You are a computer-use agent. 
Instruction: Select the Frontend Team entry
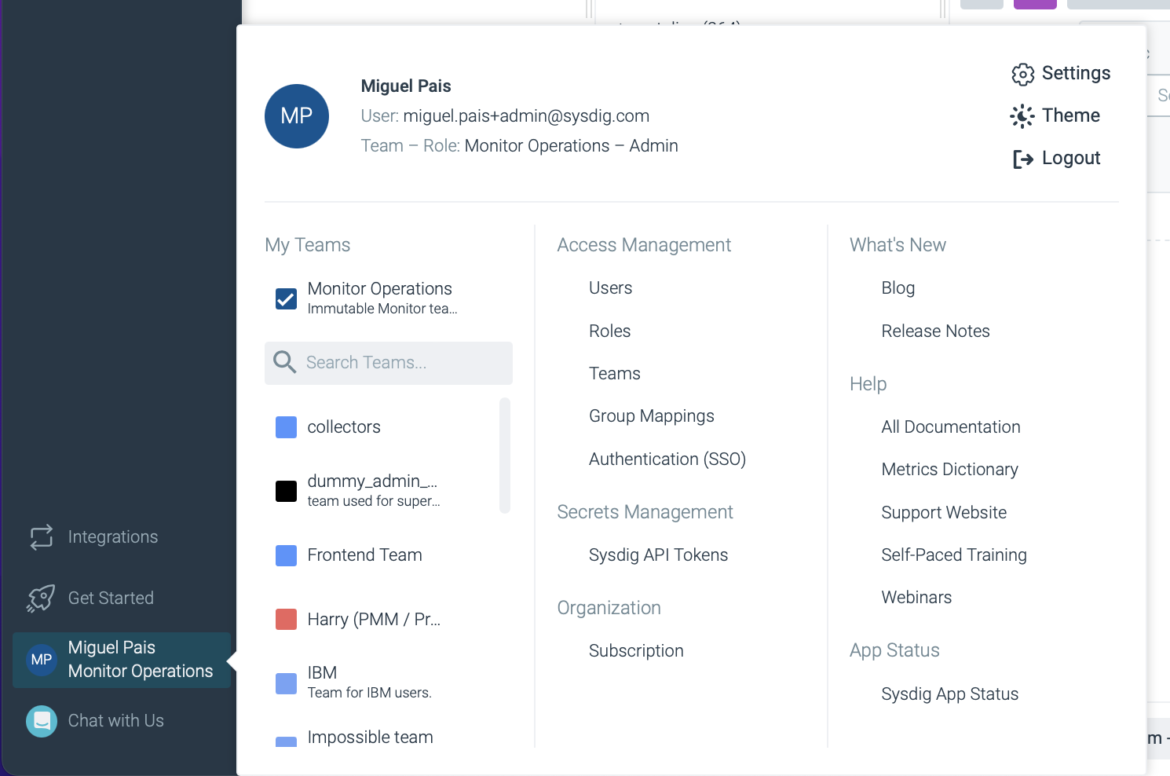[365, 554]
